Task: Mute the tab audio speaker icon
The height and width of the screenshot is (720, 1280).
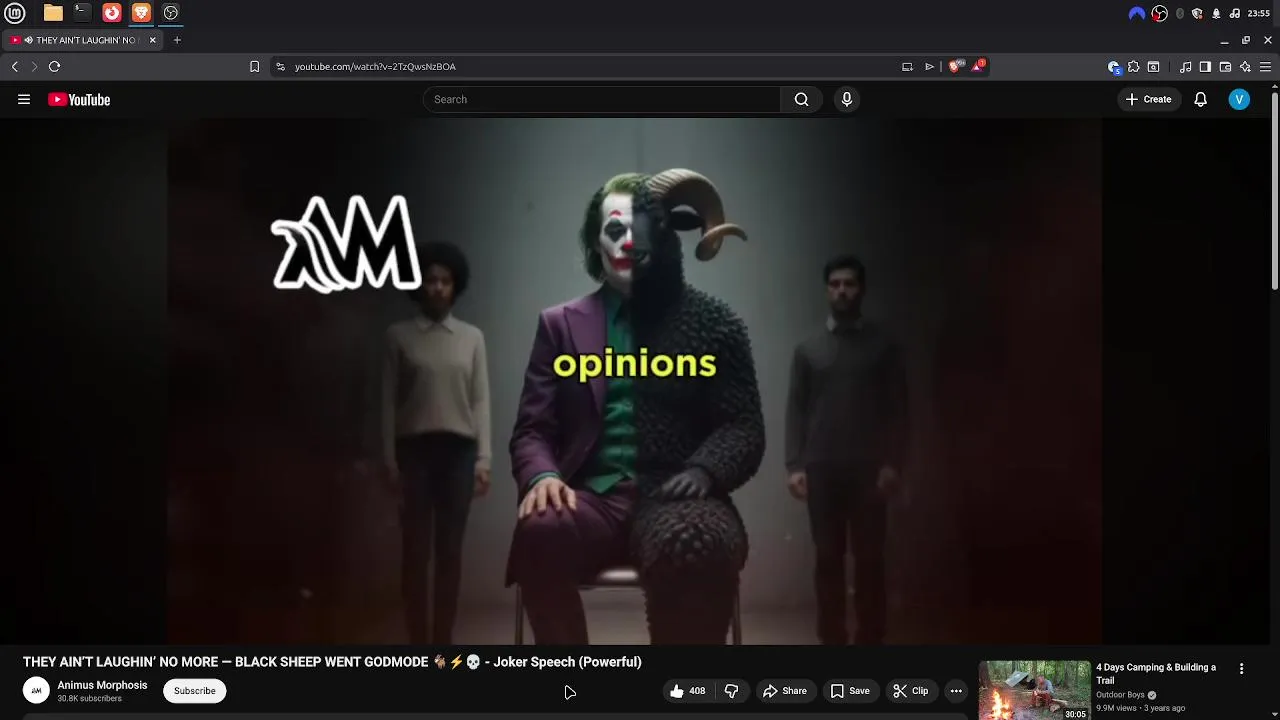Action: click(x=29, y=40)
